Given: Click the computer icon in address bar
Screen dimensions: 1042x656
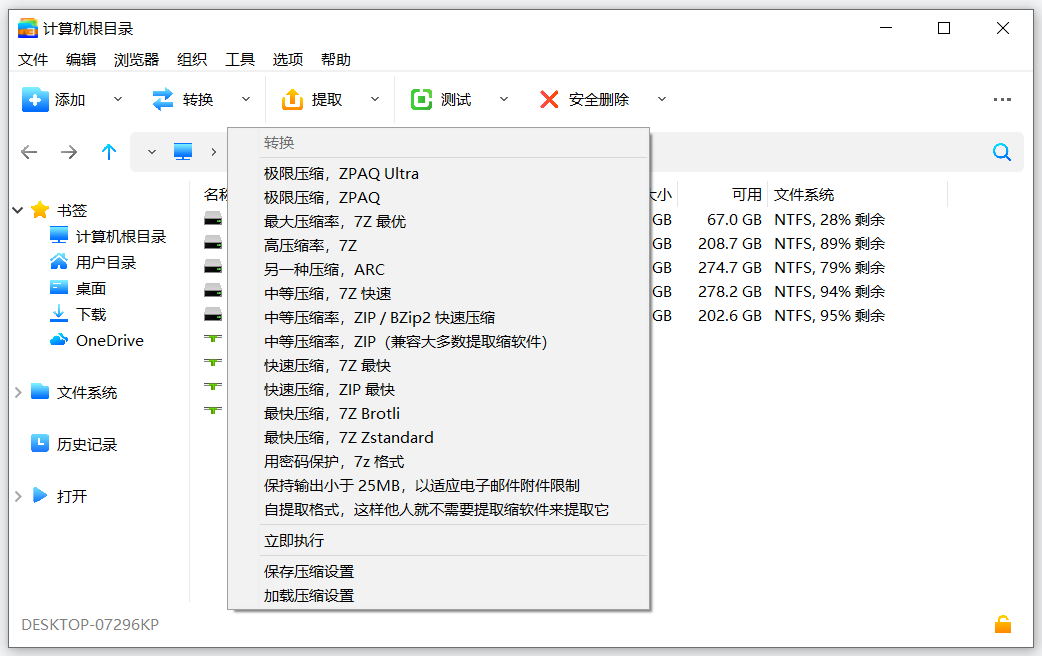Looking at the screenshot, I should click(183, 152).
